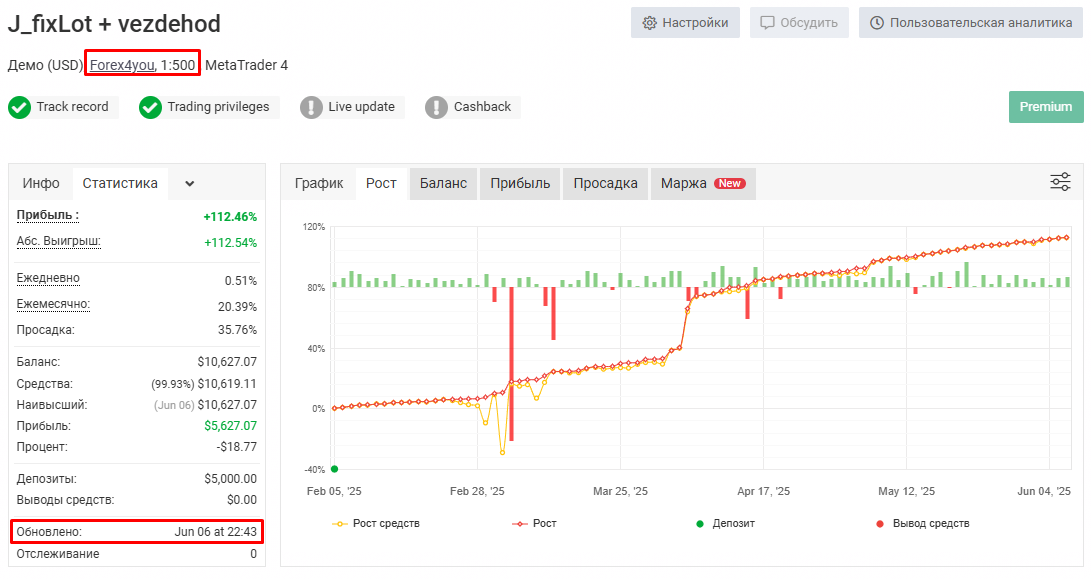Open the Forex4you broker link
This screenshot has height=579, width=1091.
(122, 65)
